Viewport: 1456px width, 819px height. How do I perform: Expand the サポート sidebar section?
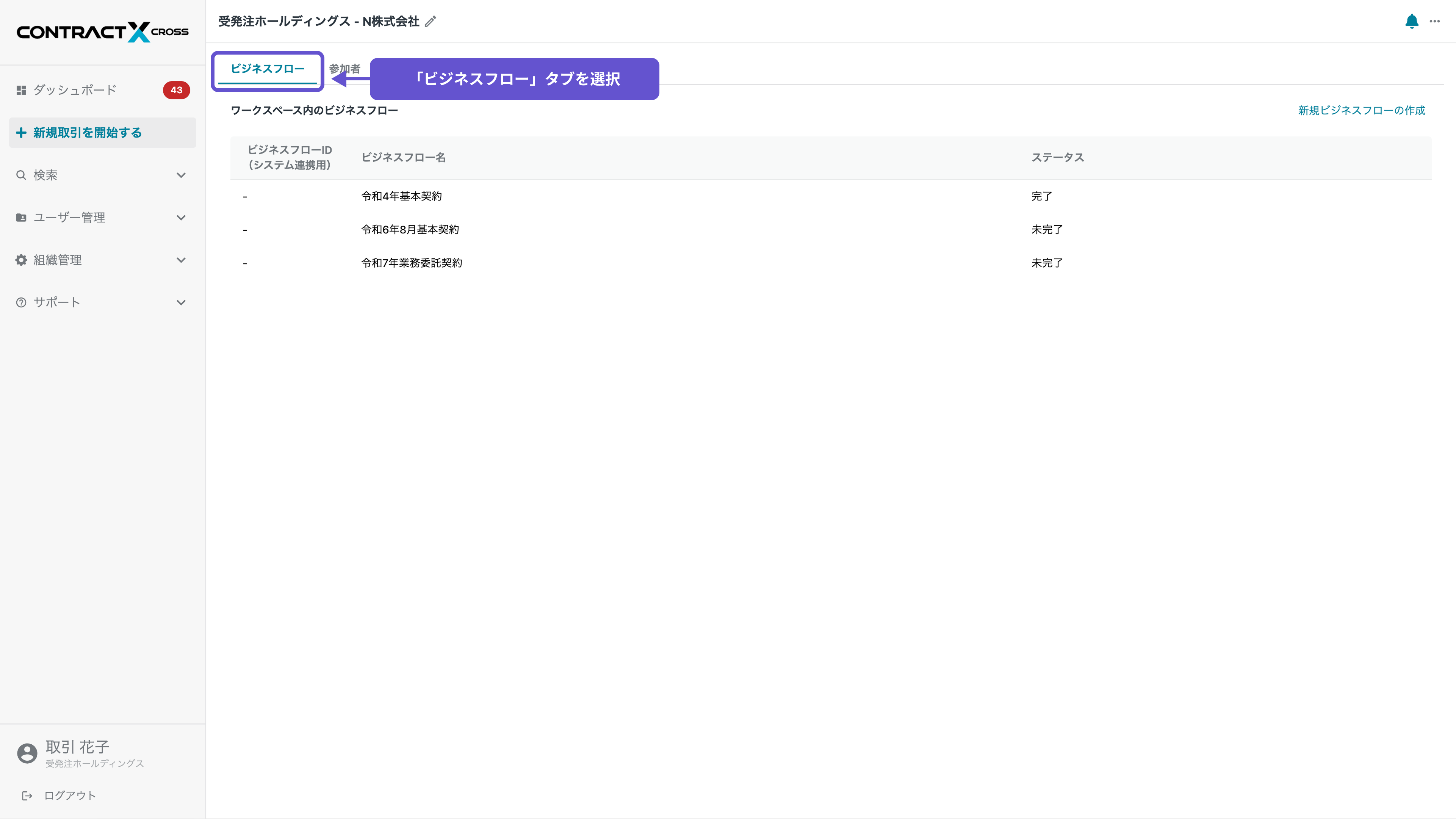point(181,302)
